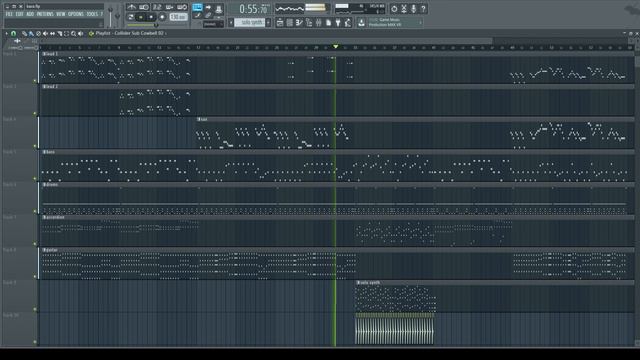Click the undo history circular-arrow icon

[x=394, y=9]
